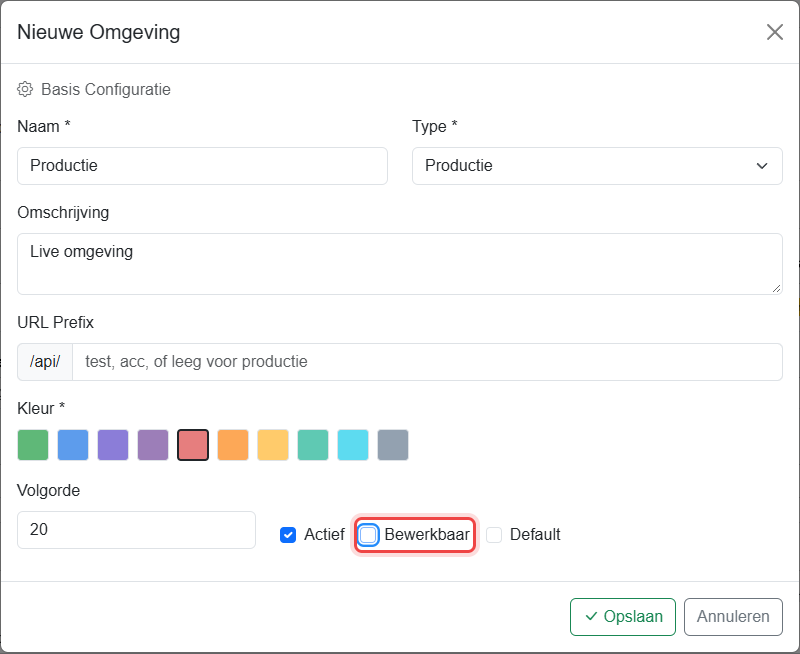Pick the blue color swatch
The width and height of the screenshot is (800, 654).
[73, 445]
